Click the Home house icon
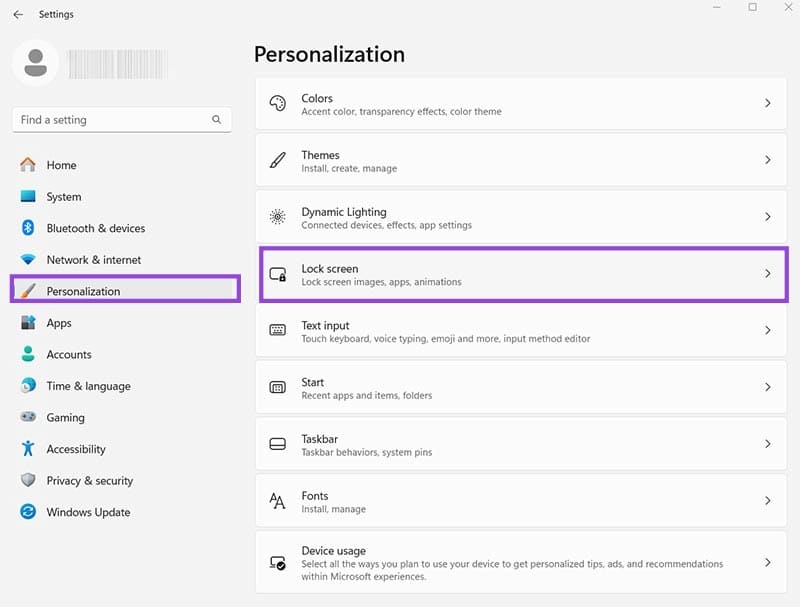The width and height of the screenshot is (800, 607). (x=28, y=165)
